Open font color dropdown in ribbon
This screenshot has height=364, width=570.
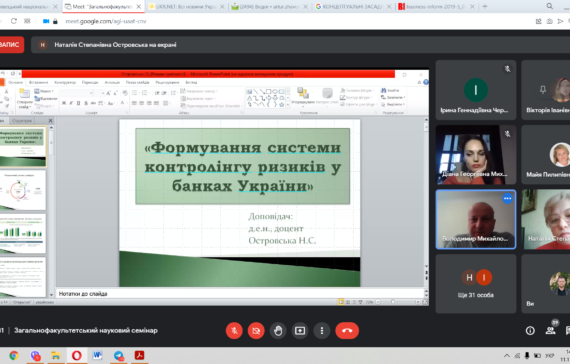pos(123,103)
